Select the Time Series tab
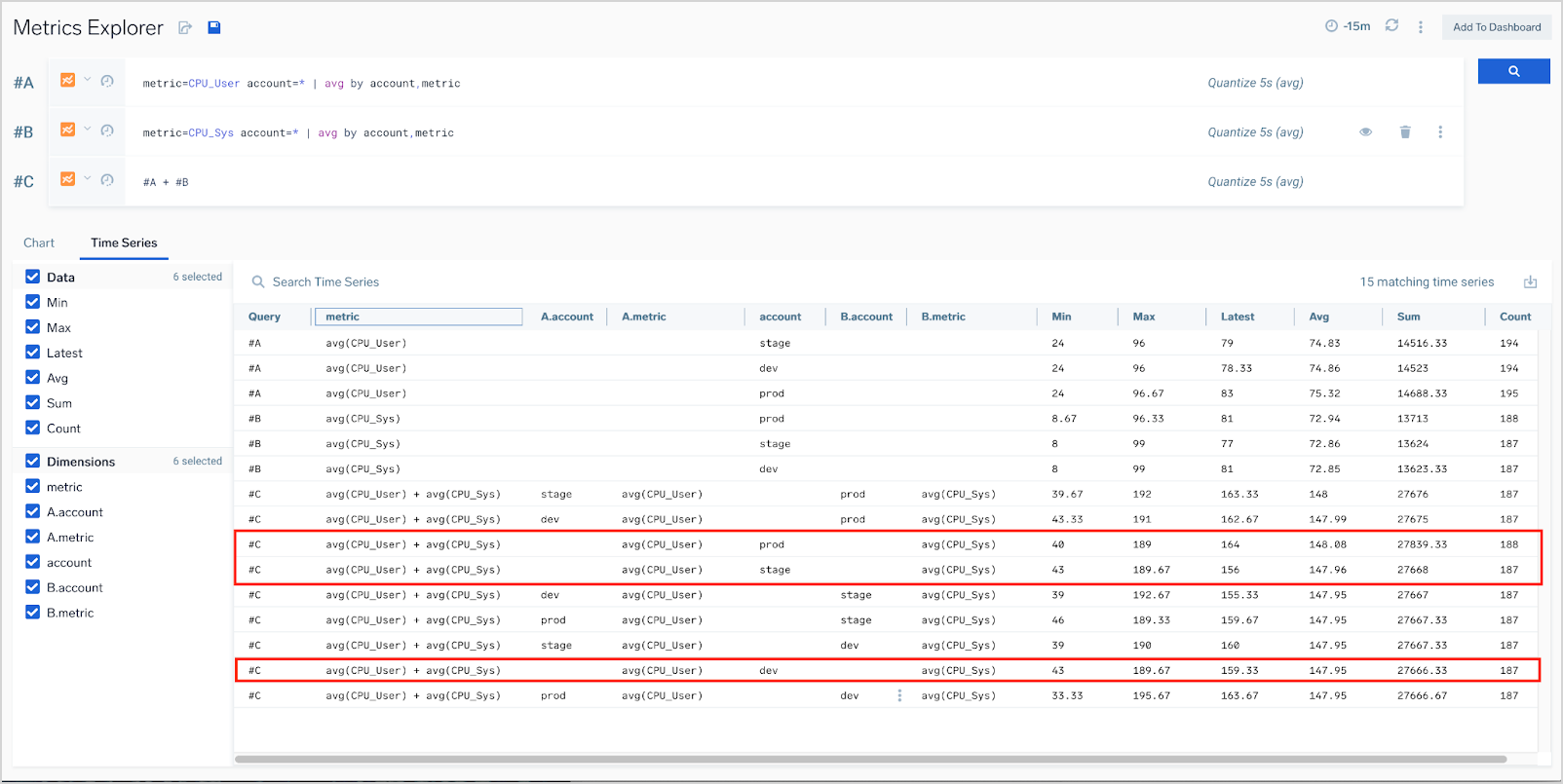This screenshot has height=784, width=1563. (124, 243)
